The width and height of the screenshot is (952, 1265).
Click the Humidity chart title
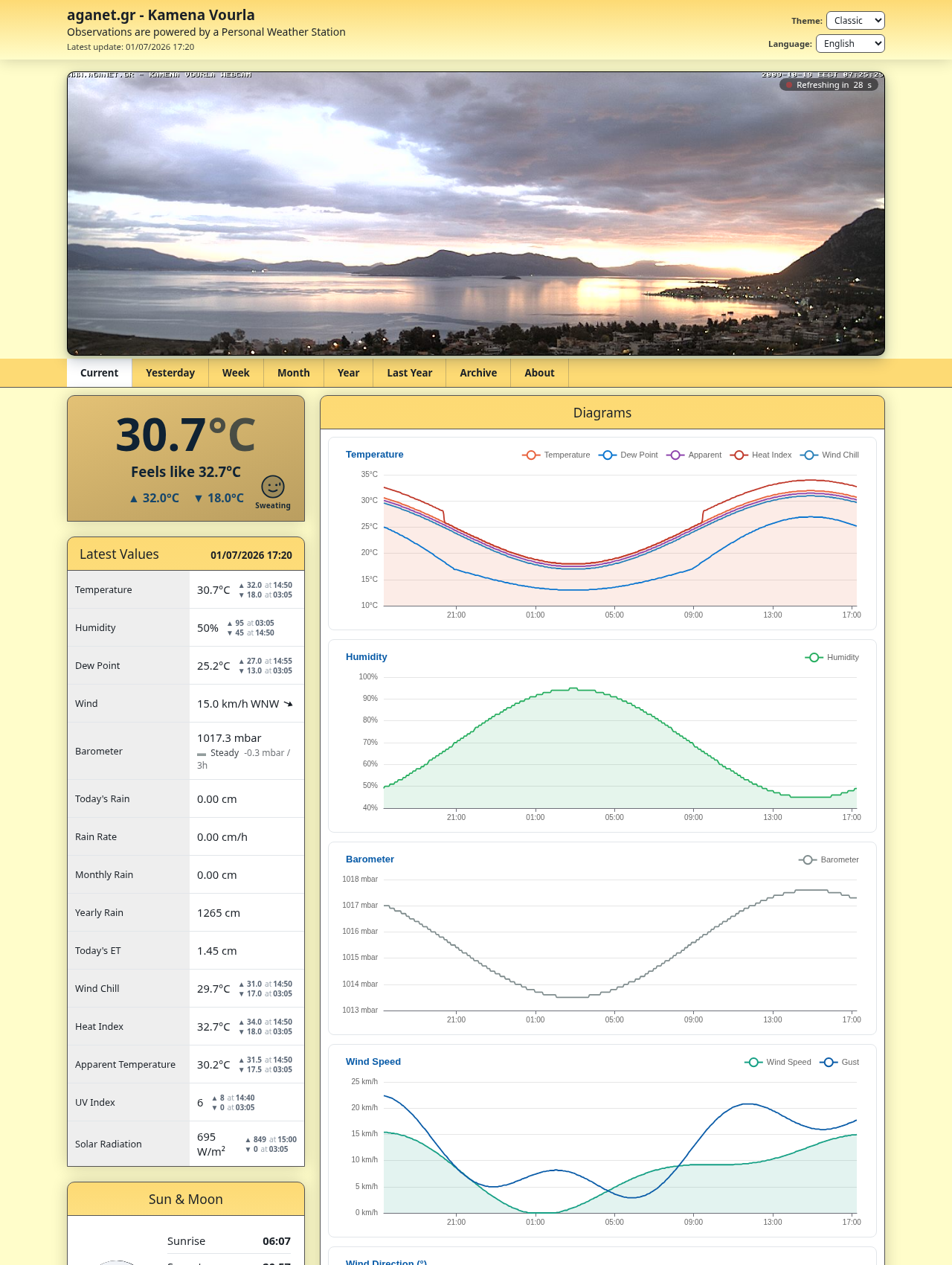(x=367, y=657)
